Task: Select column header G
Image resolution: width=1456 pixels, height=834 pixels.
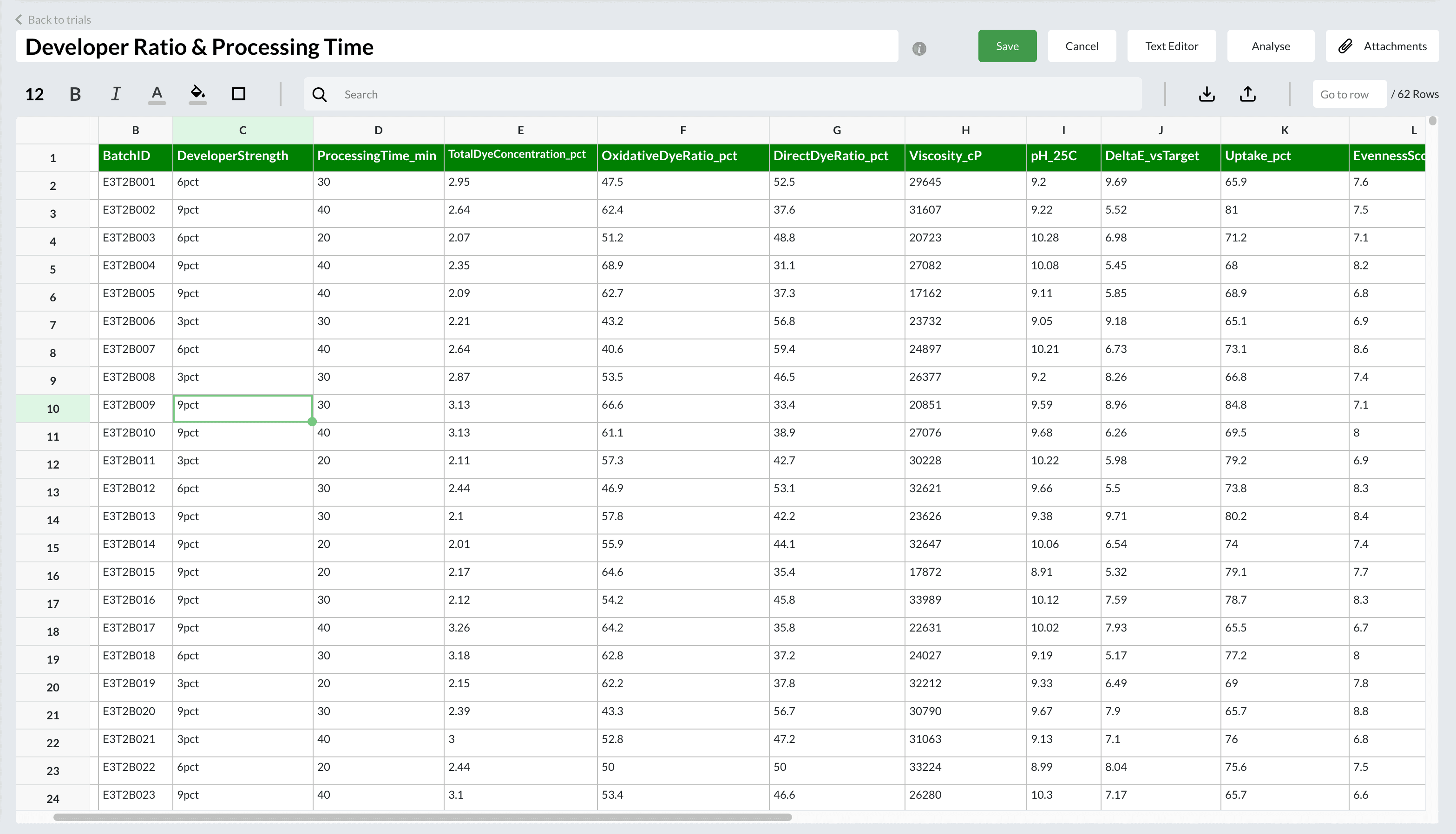Action: coord(837,130)
